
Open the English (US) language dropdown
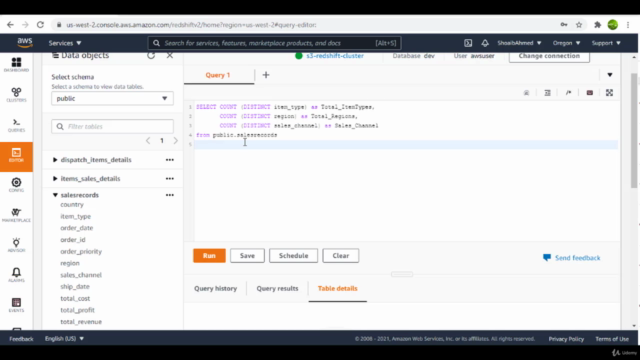coord(64,339)
